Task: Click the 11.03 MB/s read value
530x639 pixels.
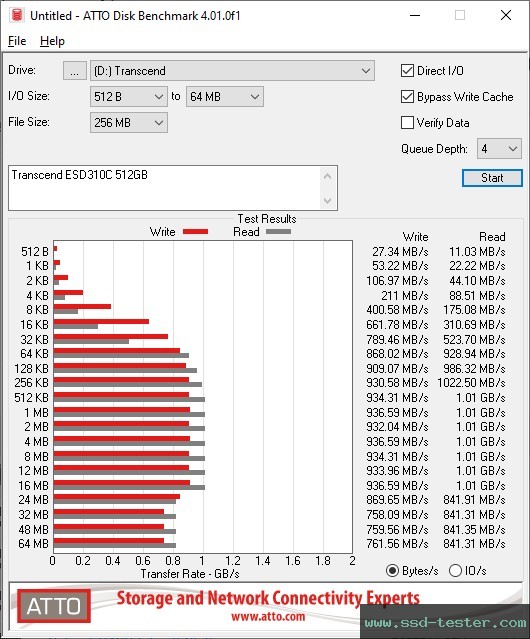Action: coord(477,251)
